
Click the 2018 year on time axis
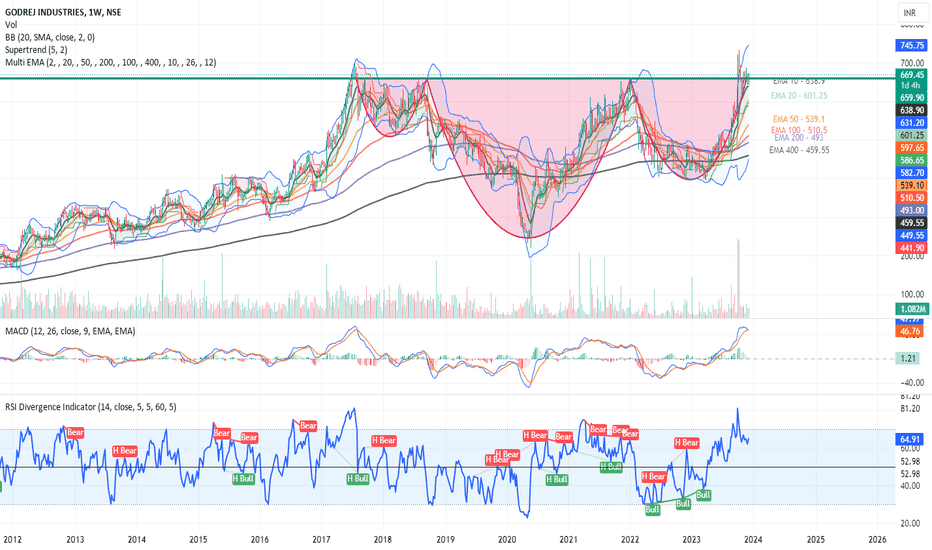(x=383, y=539)
